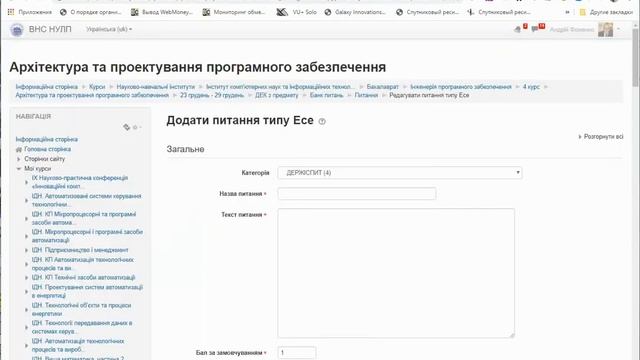Image resolution: width=640 pixels, height=360 pixels.
Task: Open the О порядке органи... bookmark
Action: tap(91, 12)
